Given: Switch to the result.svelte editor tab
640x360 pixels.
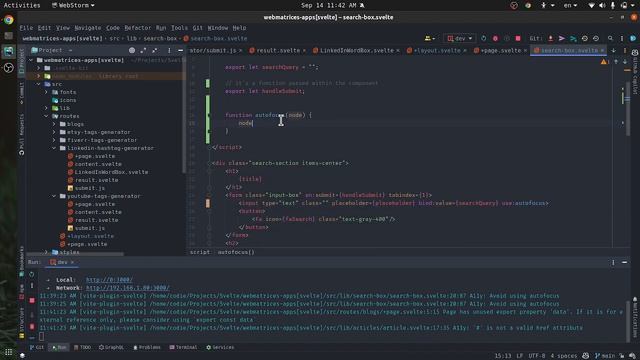Looking at the screenshot, I should 277,51.
